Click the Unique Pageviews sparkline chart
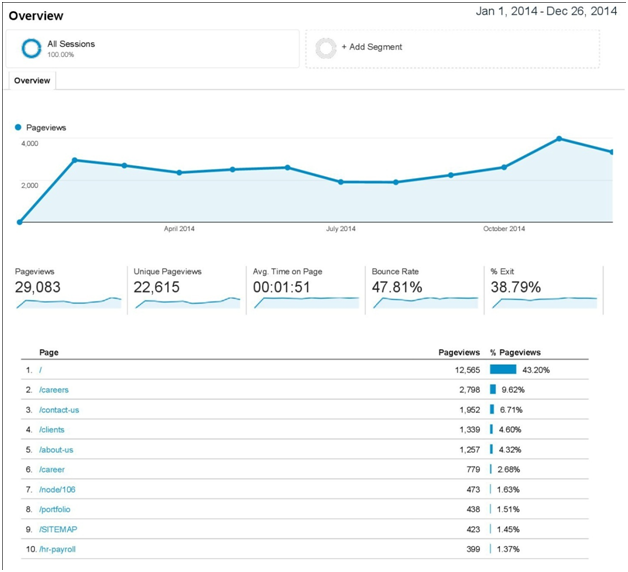Viewport: 628px width, 572px height. (187, 303)
